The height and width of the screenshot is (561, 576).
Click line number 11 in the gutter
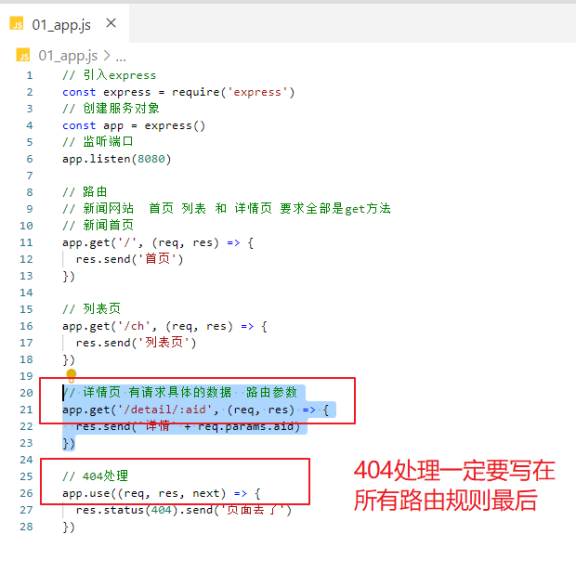(26, 242)
